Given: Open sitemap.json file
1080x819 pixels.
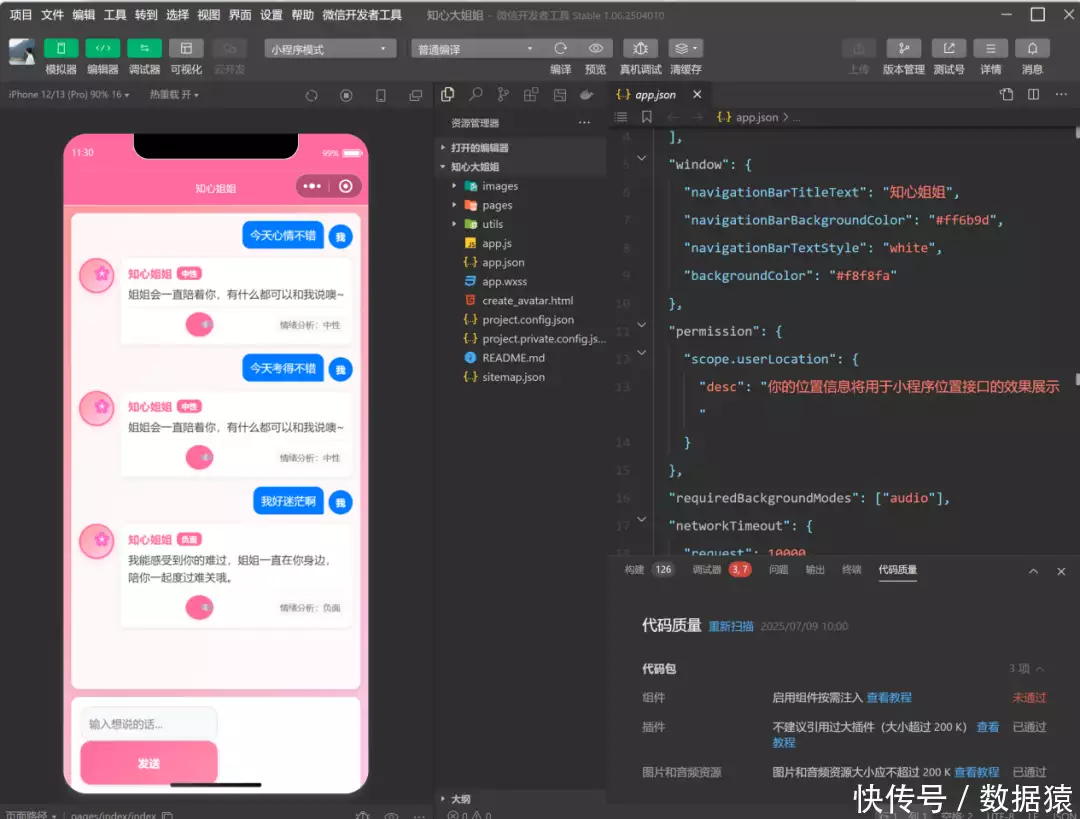Looking at the screenshot, I should coord(513,377).
